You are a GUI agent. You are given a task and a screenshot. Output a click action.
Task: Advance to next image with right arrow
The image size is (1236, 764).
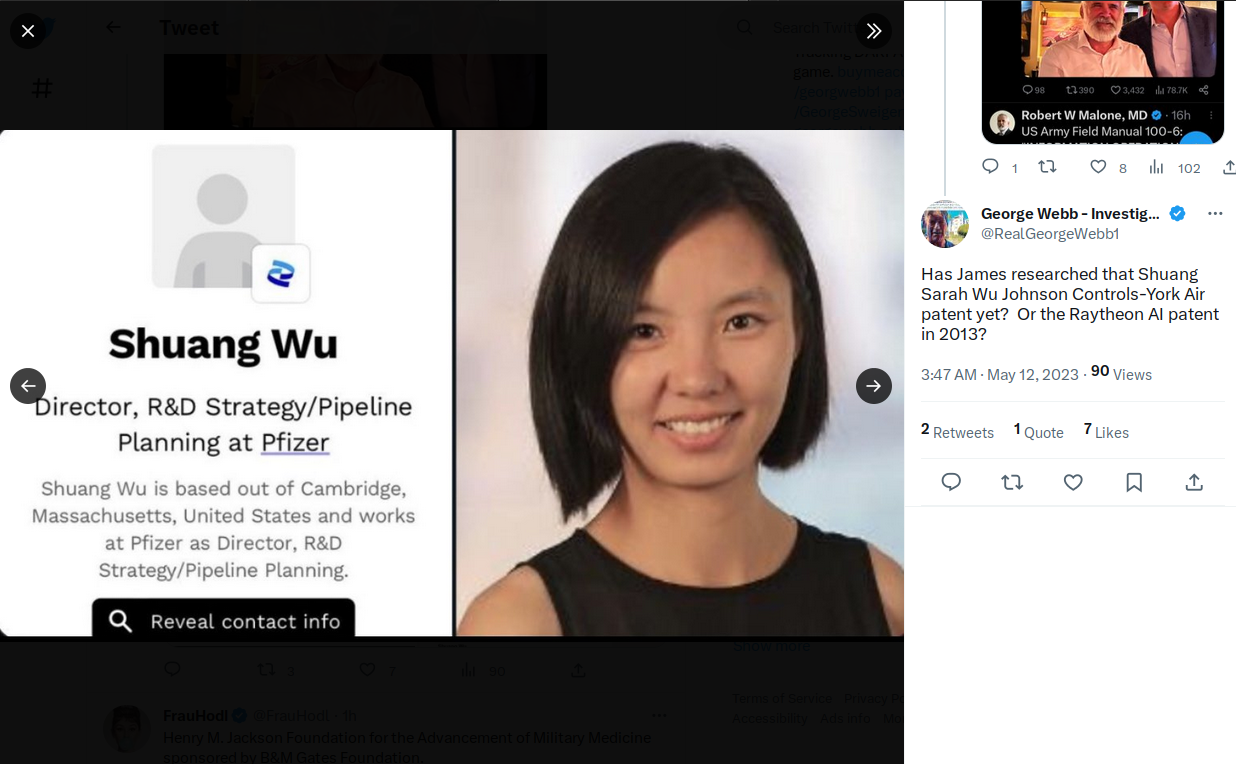[873, 386]
